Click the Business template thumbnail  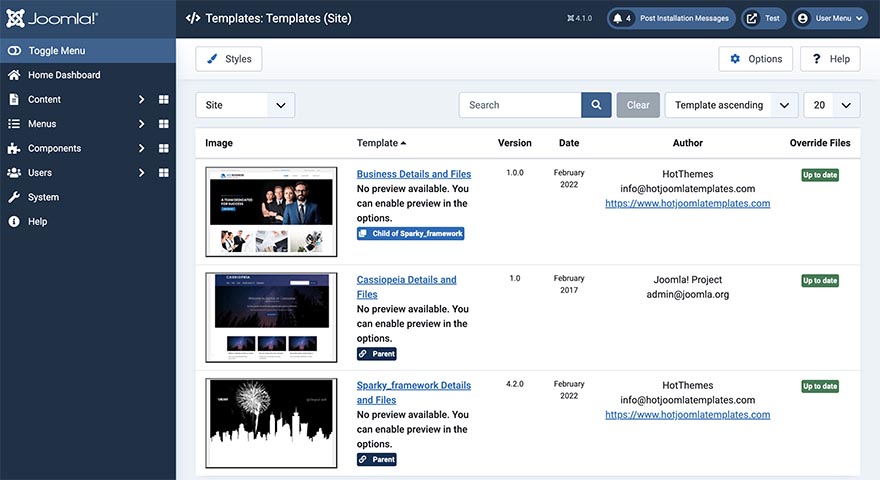click(271, 212)
